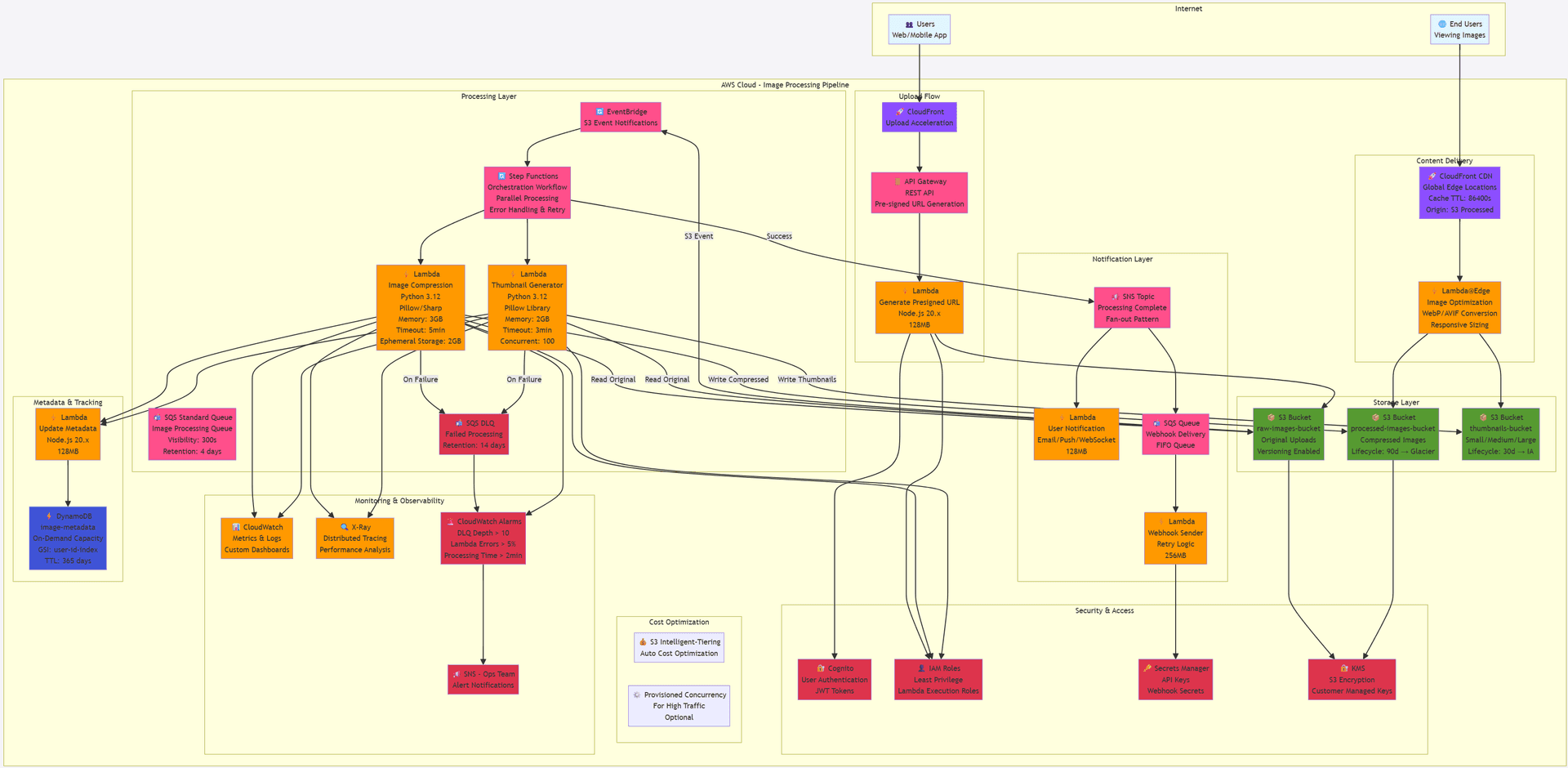Image resolution: width=1568 pixels, height=768 pixels.
Task: Open the Notification Layer section header
Action: [x=1122, y=258]
